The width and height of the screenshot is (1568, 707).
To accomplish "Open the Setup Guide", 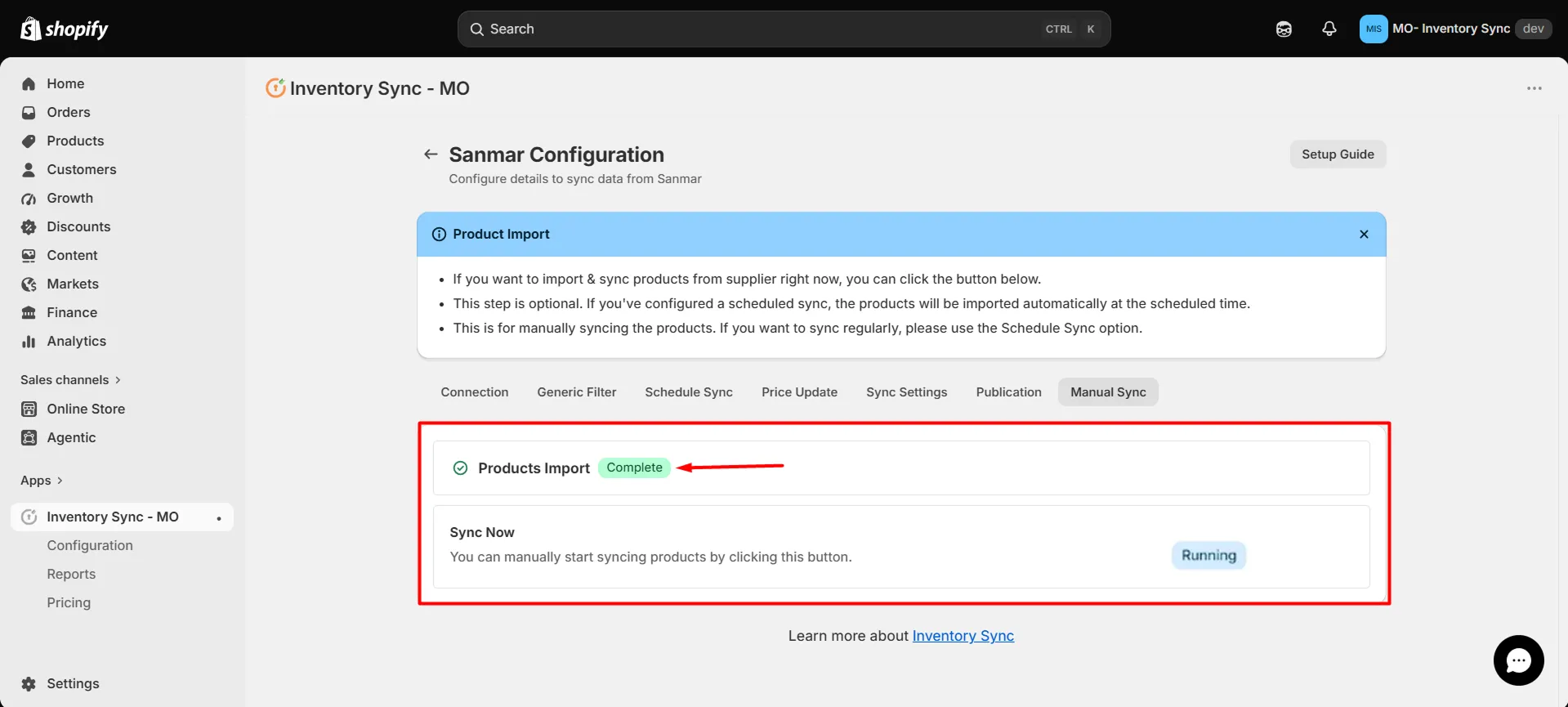I will pos(1338,154).
